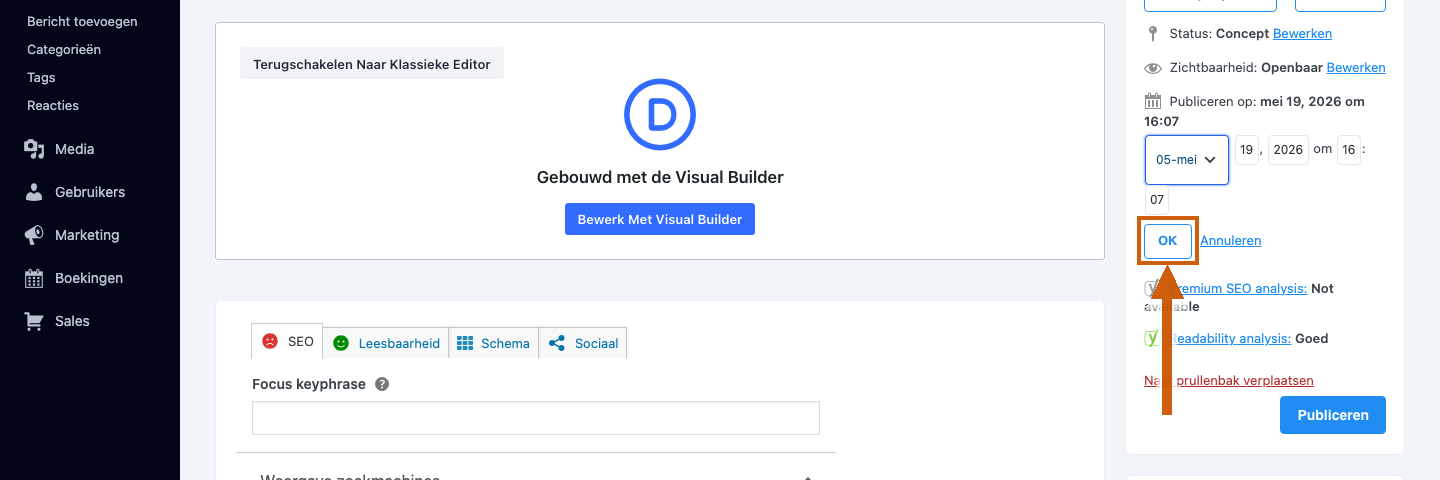Click the Boekingen calendar icon
The width and height of the screenshot is (1440, 480).
pos(35,278)
